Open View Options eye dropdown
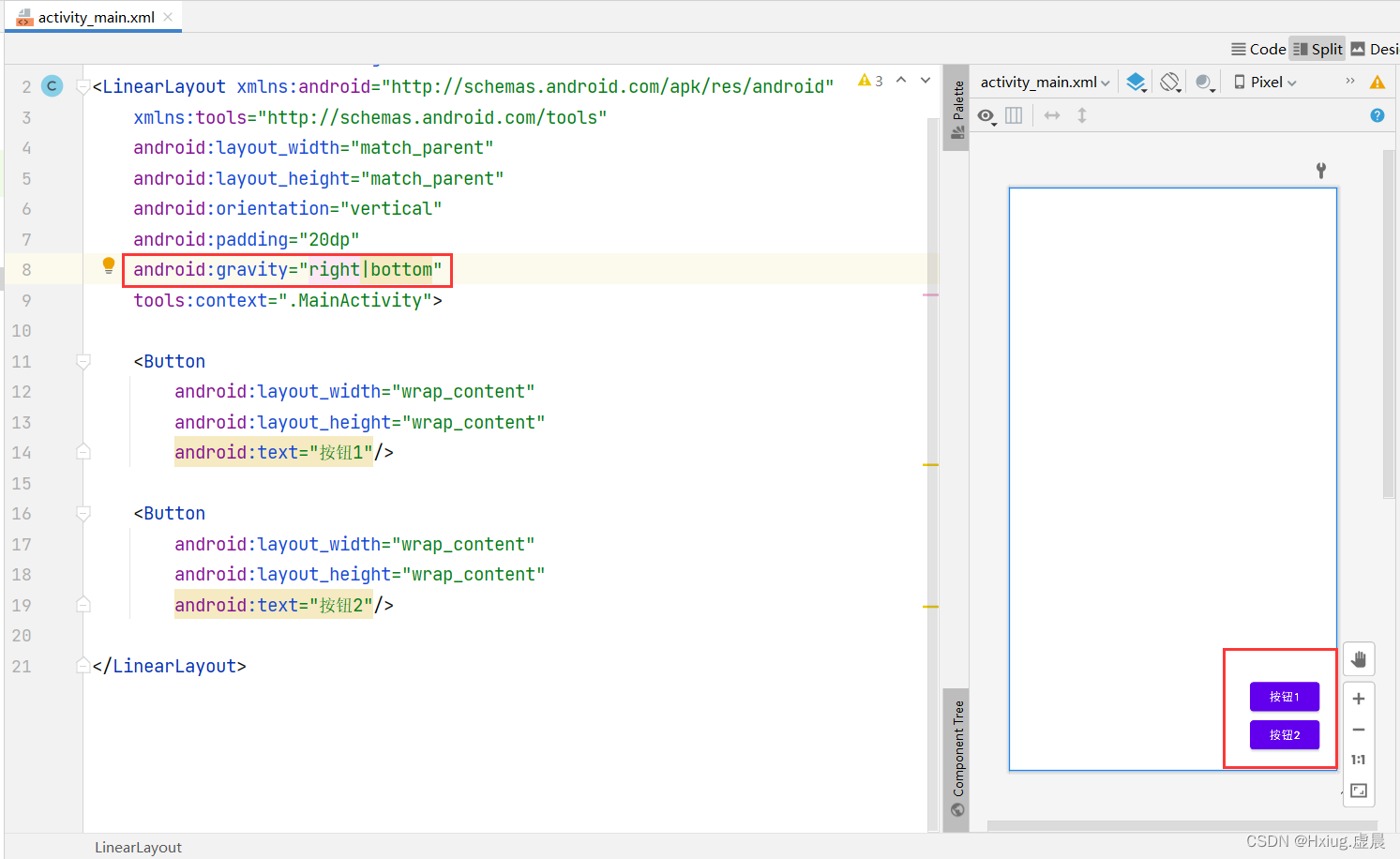This screenshot has width=1400, height=859. [x=986, y=116]
